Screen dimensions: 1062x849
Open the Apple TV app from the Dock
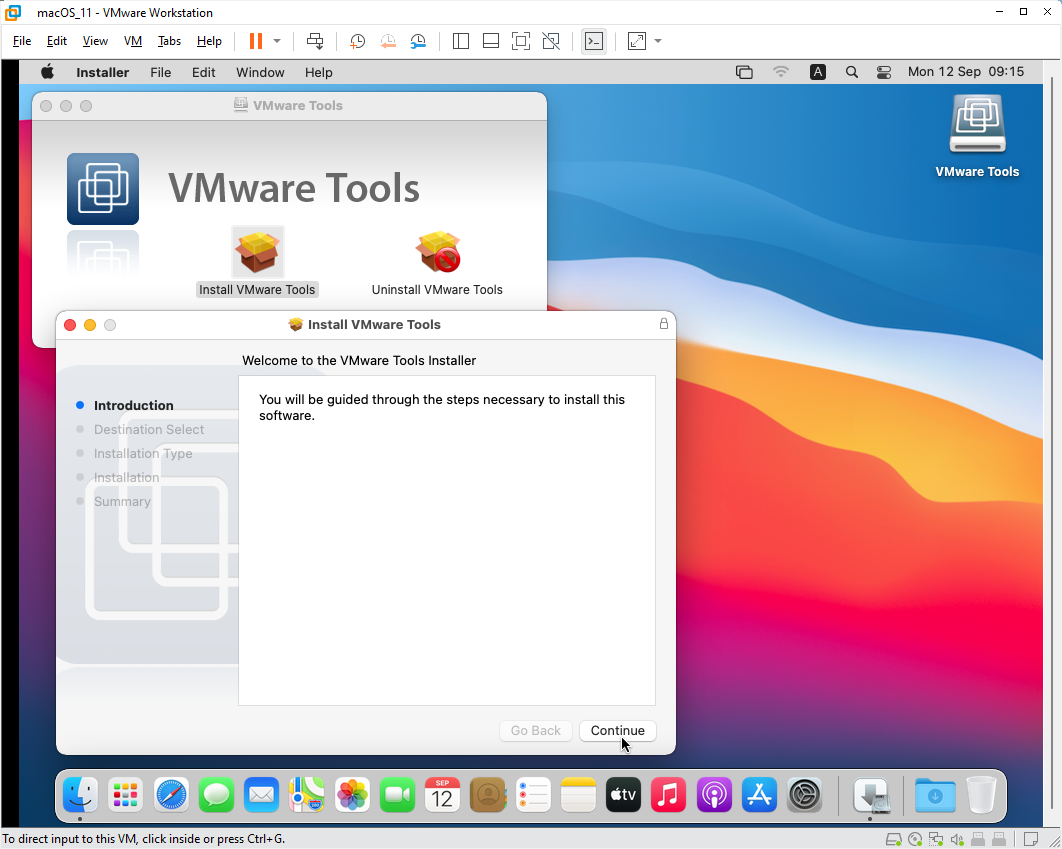coord(623,795)
